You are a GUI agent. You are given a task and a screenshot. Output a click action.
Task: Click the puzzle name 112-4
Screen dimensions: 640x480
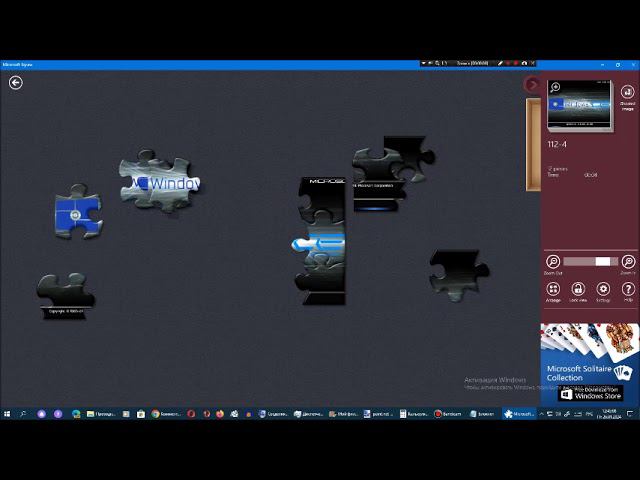coord(557,144)
